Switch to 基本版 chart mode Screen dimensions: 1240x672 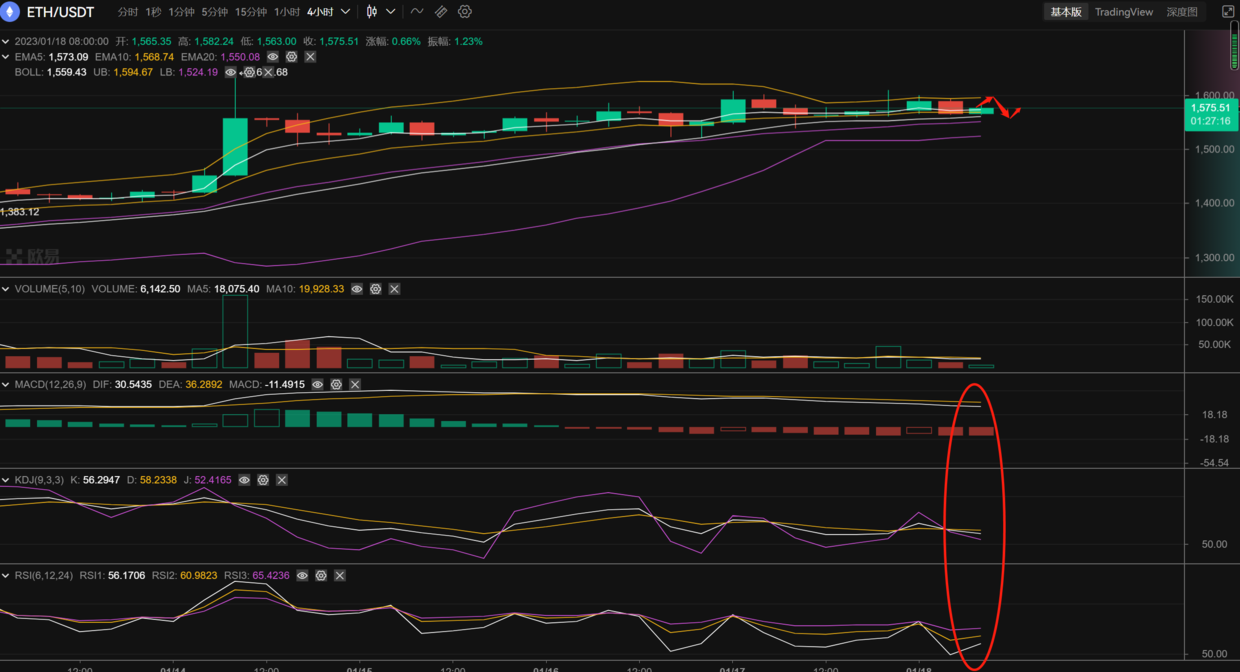point(1066,12)
